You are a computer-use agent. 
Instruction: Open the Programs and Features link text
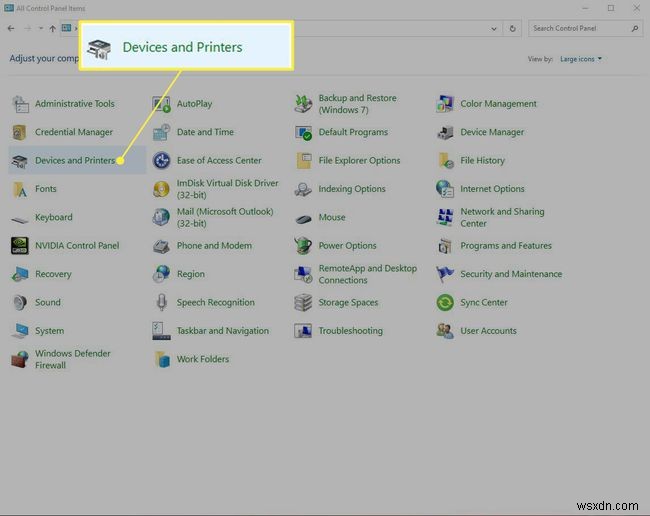click(x=506, y=246)
